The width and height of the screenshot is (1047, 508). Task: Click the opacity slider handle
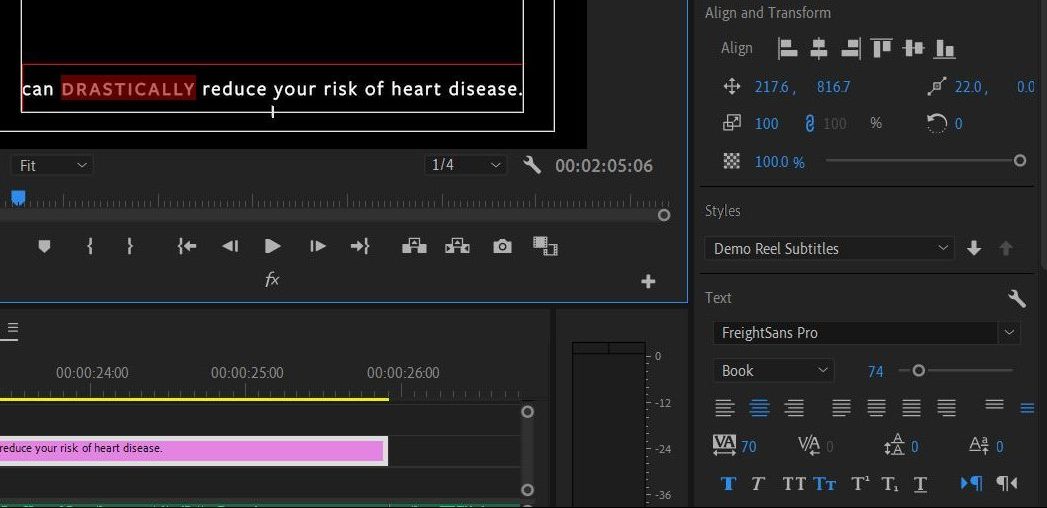click(x=1020, y=160)
